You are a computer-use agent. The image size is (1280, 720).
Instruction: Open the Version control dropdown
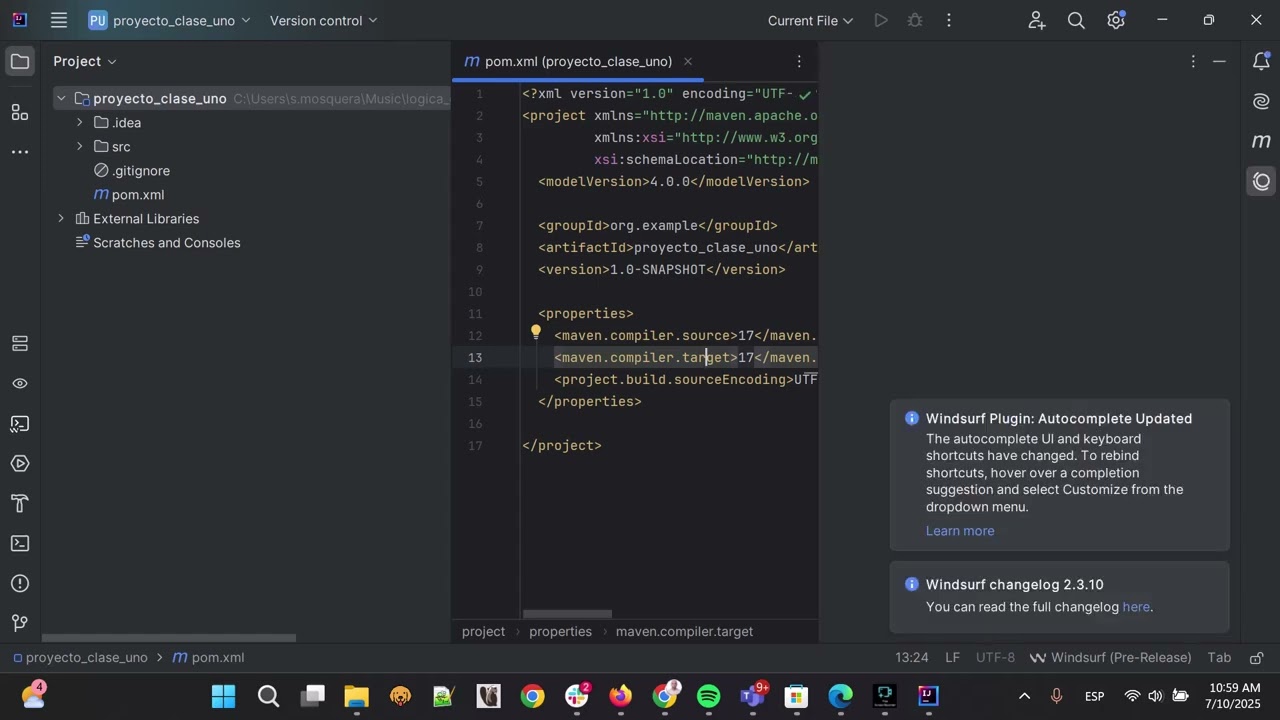[x=323, y=20]
